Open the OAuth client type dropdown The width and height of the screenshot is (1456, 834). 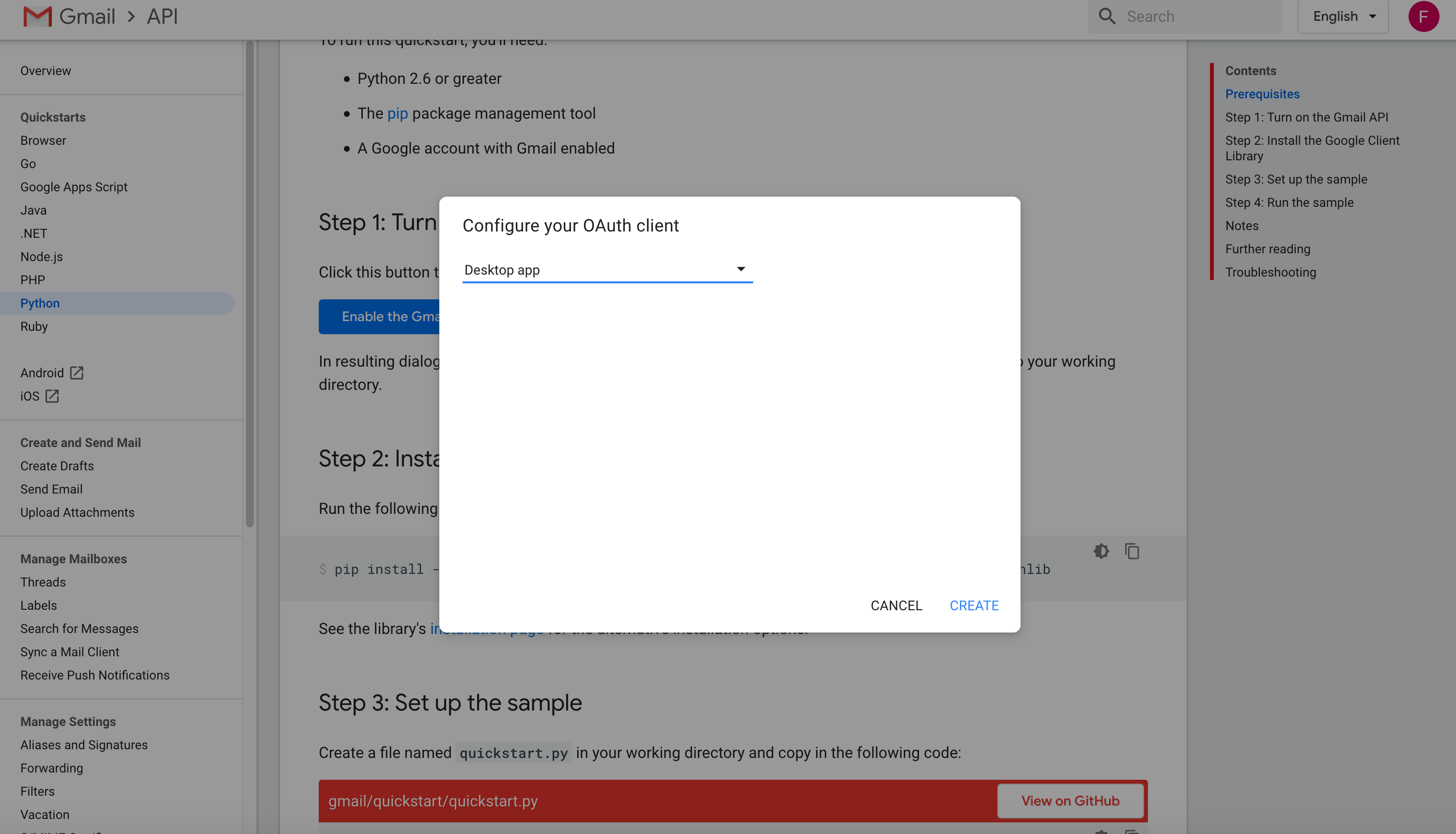point(607,269)
